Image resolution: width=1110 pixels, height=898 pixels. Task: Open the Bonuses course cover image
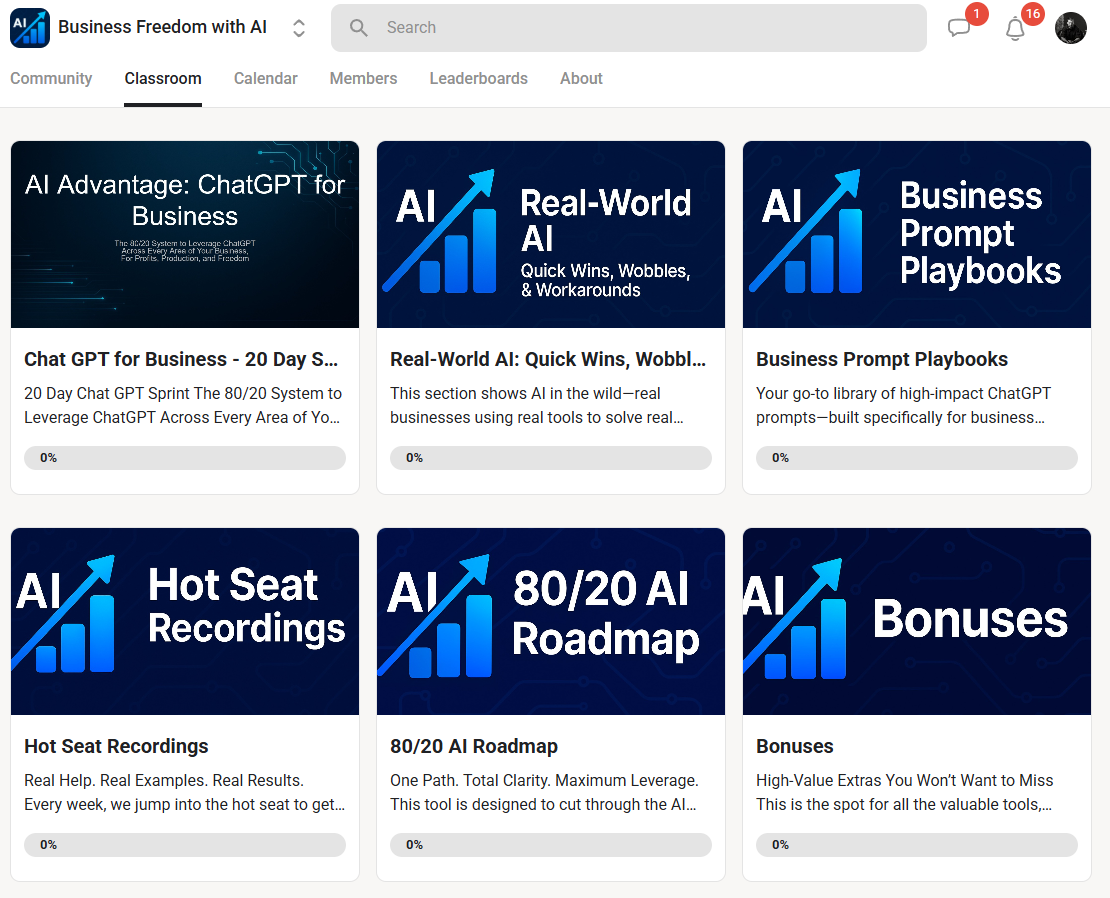click(917, 621)
